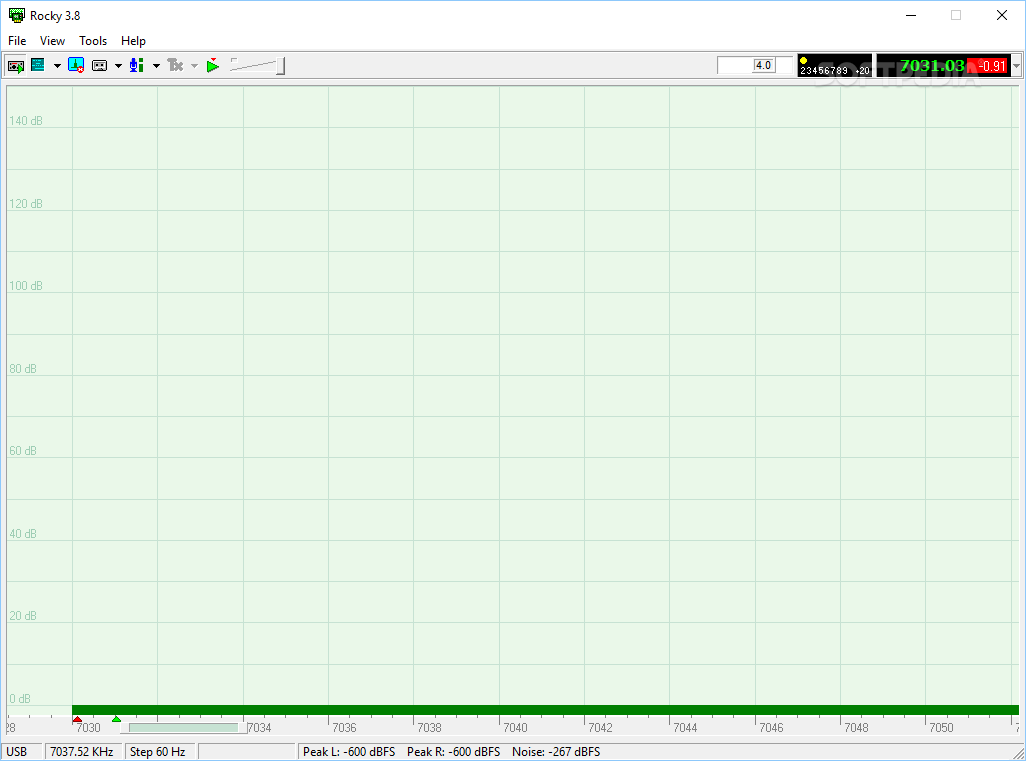Click the blue microphone audio icon

click(x=137, y=65)
